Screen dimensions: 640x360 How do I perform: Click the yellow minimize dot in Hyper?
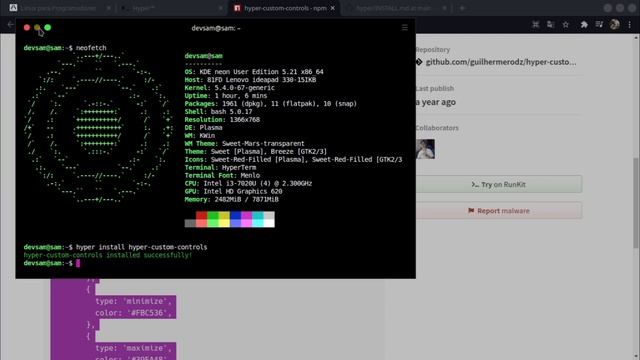pyautogui.click(x=37, y=27)
